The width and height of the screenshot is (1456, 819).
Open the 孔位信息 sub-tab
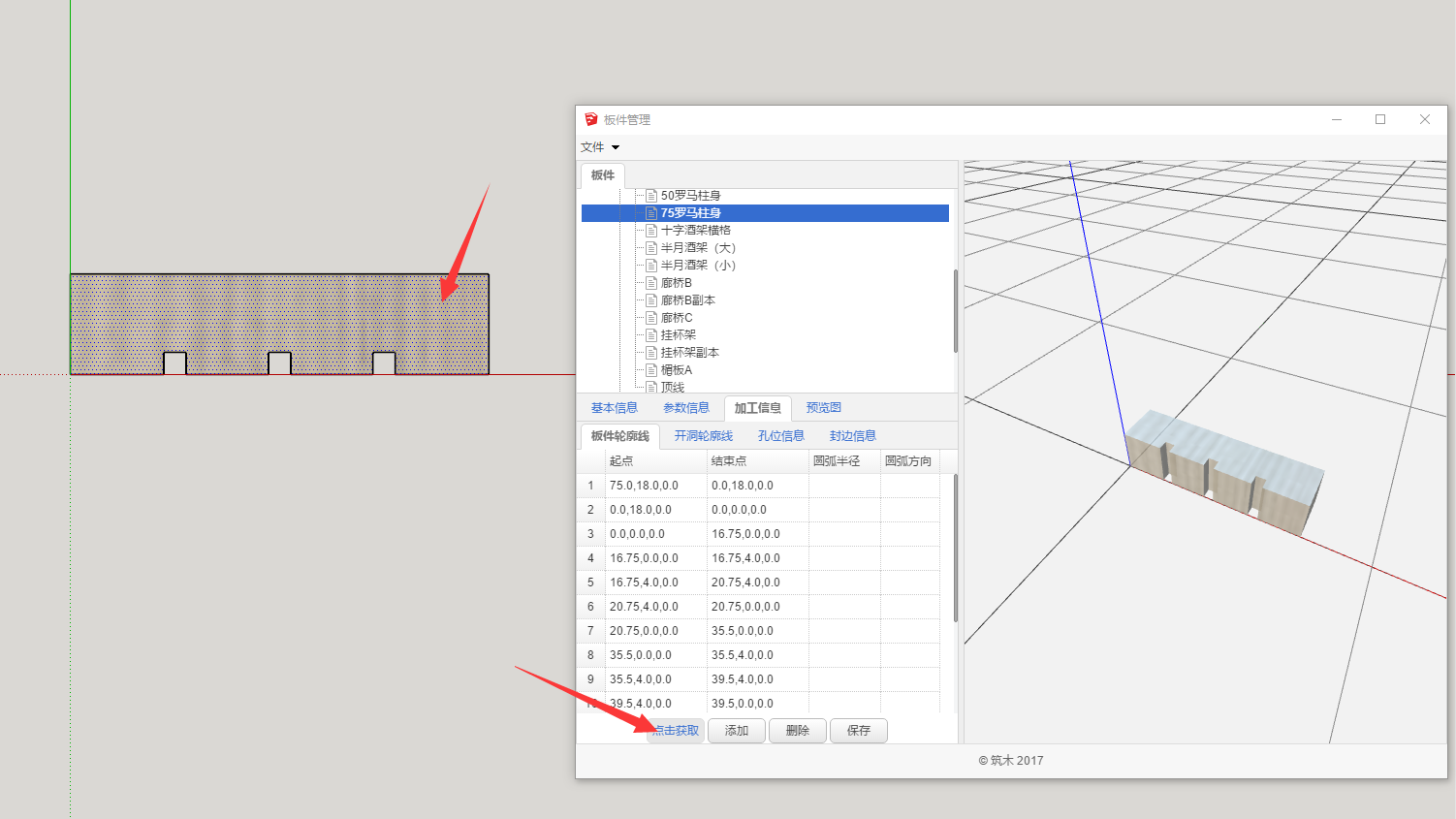[781, 436]
